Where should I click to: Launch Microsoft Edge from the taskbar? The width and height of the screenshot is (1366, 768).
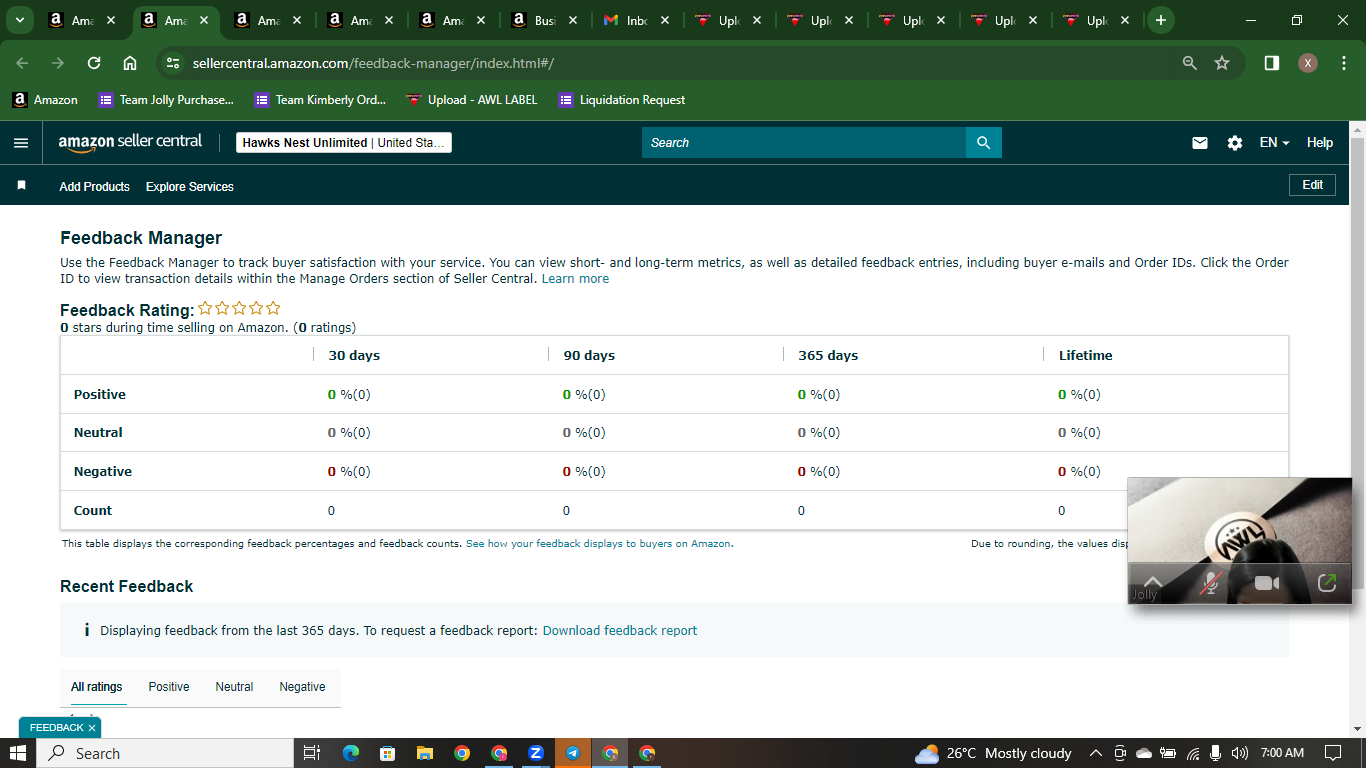pyautogui.click(x=350, y=753)
